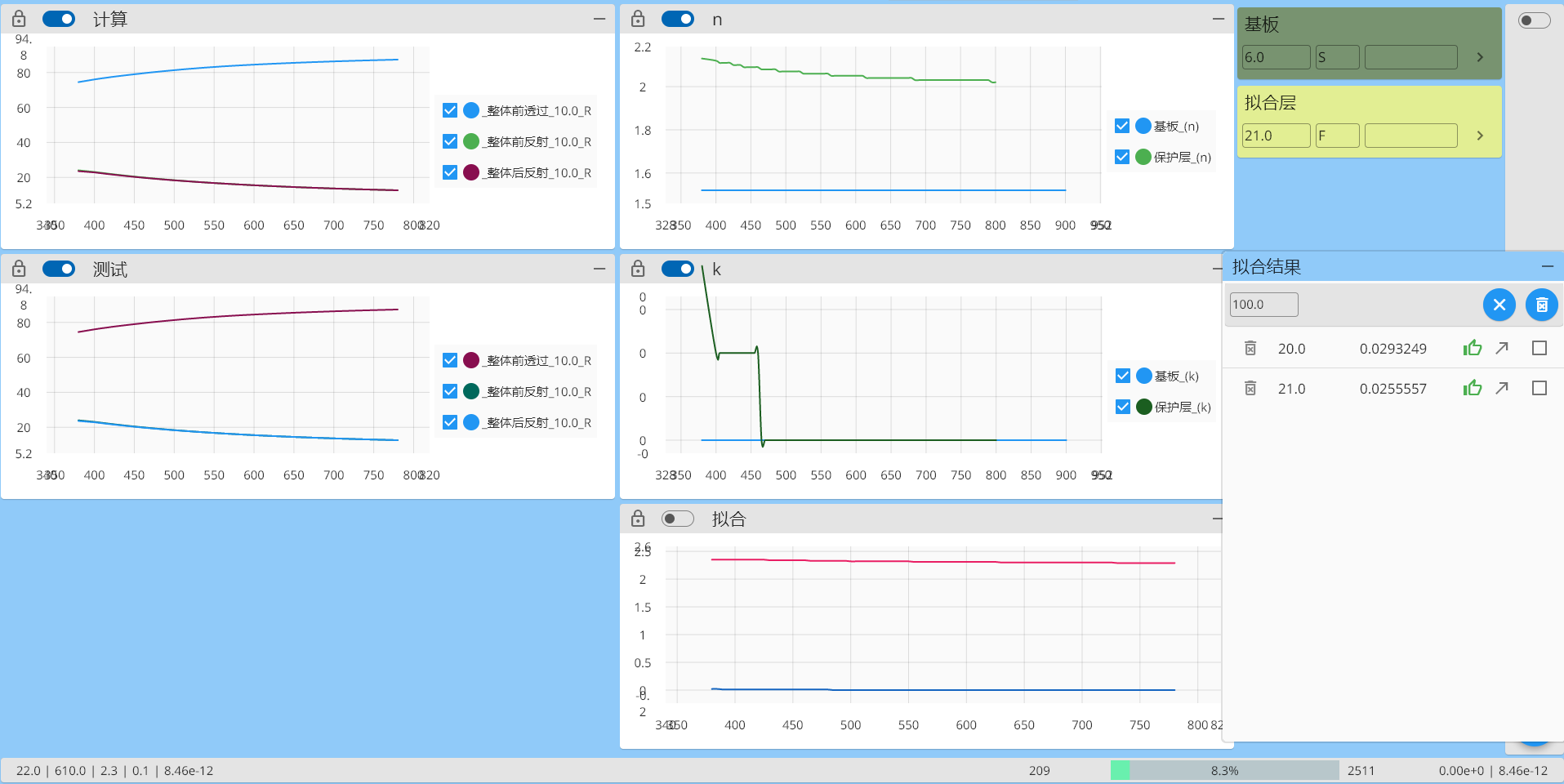Toggle the 计算 panel switch
1564x784 pixels.
[59, 19]
